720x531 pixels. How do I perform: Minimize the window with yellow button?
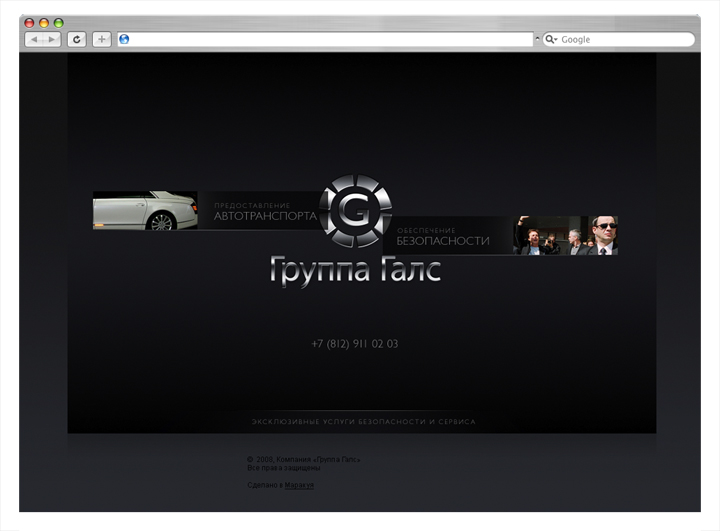coord(44,23)
